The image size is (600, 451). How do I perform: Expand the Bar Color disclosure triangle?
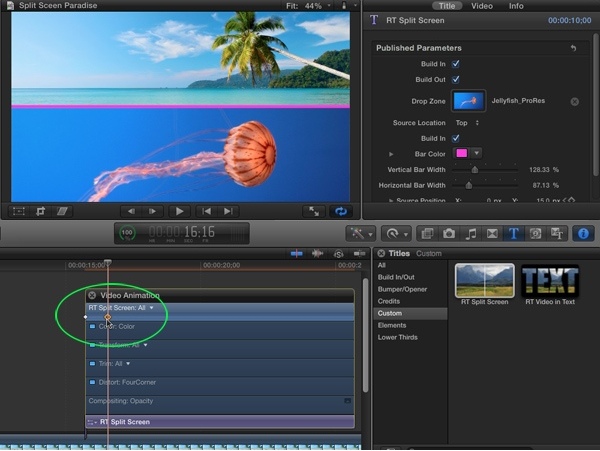391,154
